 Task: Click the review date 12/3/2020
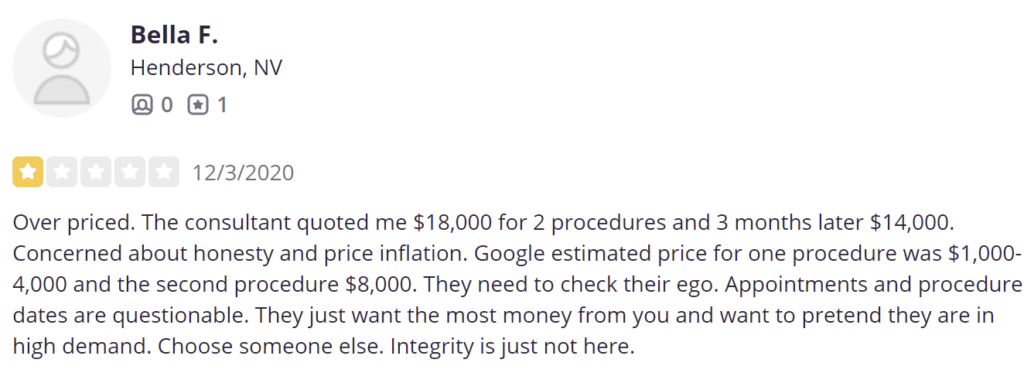click(x=243, y=173)
